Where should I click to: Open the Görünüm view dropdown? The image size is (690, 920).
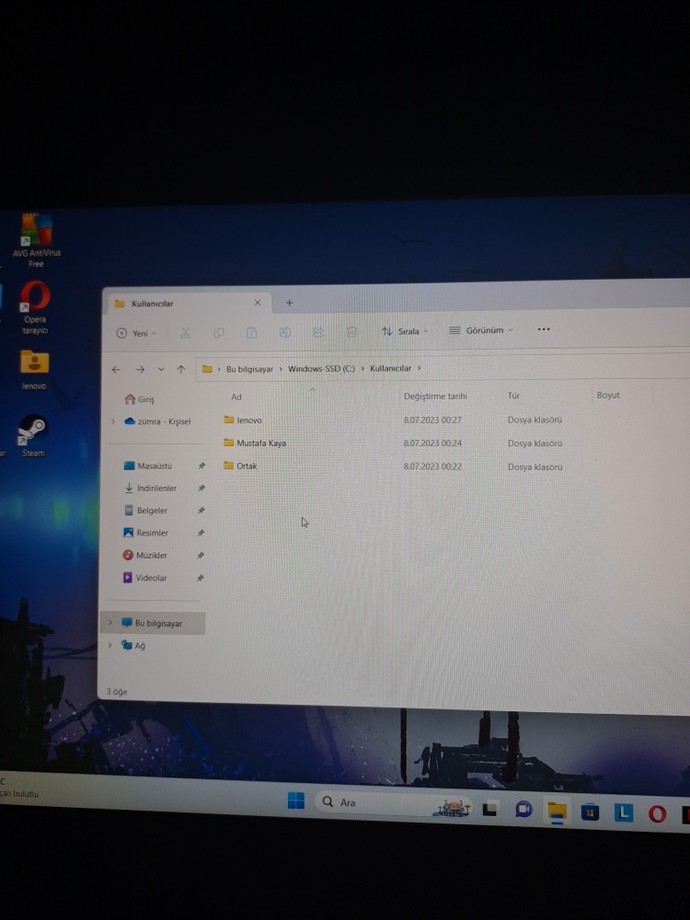click(481, 330)
